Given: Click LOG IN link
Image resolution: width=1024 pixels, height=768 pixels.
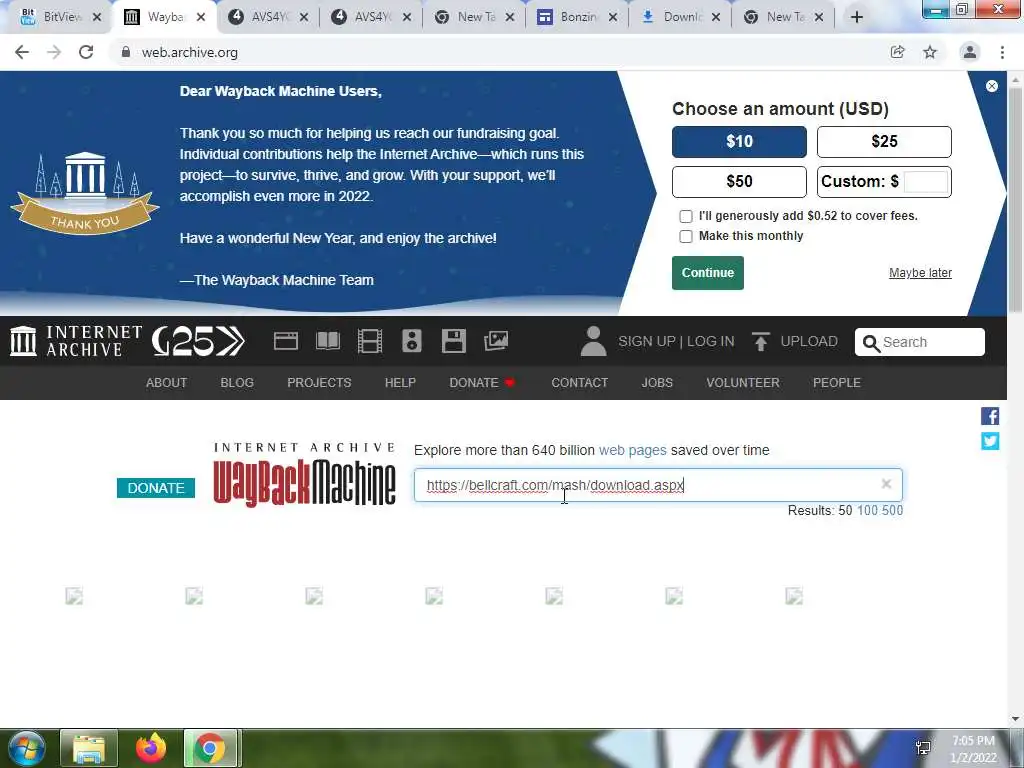Looking at the screenshot, I should pos(711,342).
